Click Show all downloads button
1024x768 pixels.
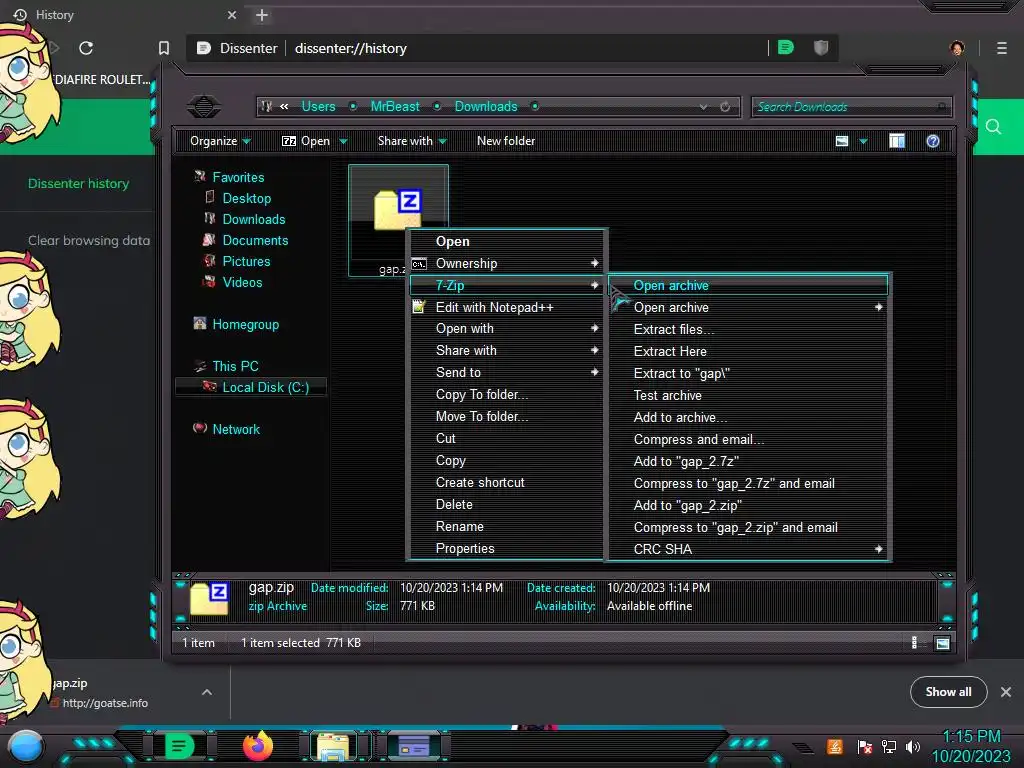coord(948,692)
